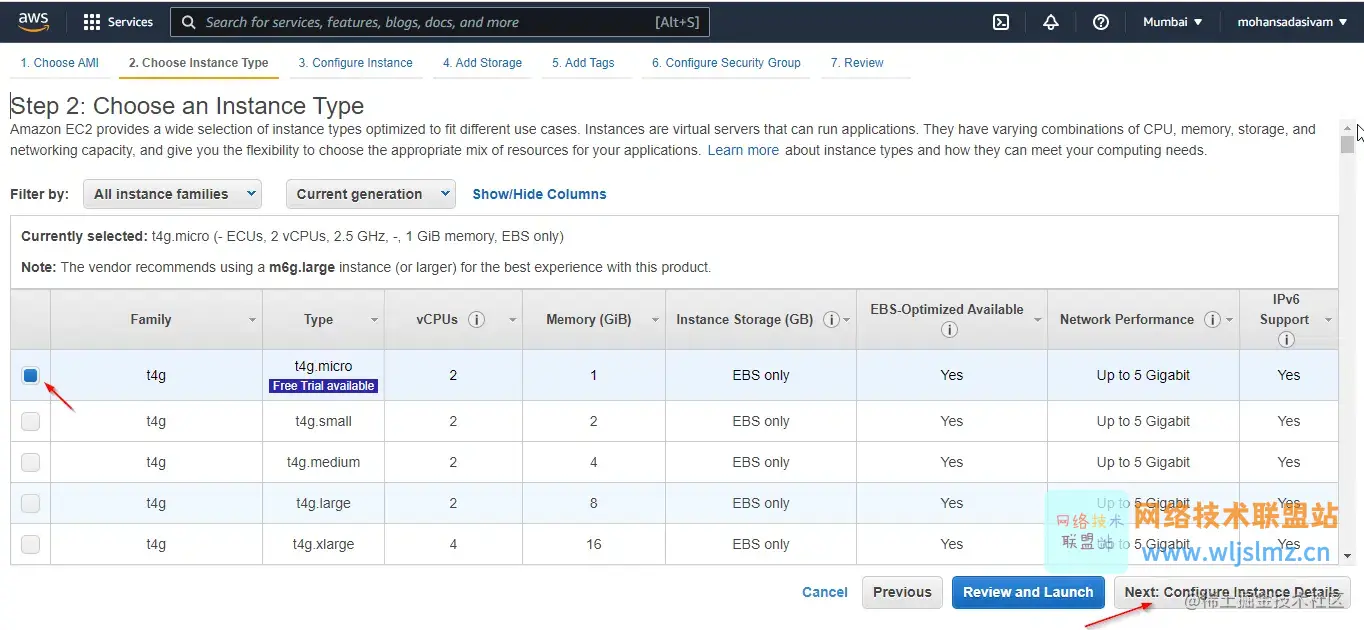This screenshot has height=630, width=1364.
Task: Select 2. Choose Instance Type tab
Action: (x=198, y=63)
